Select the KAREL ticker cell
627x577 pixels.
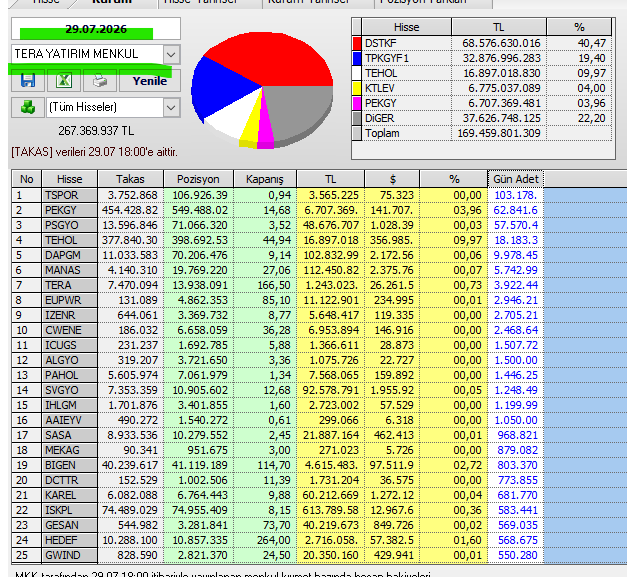tap(70, 495)
